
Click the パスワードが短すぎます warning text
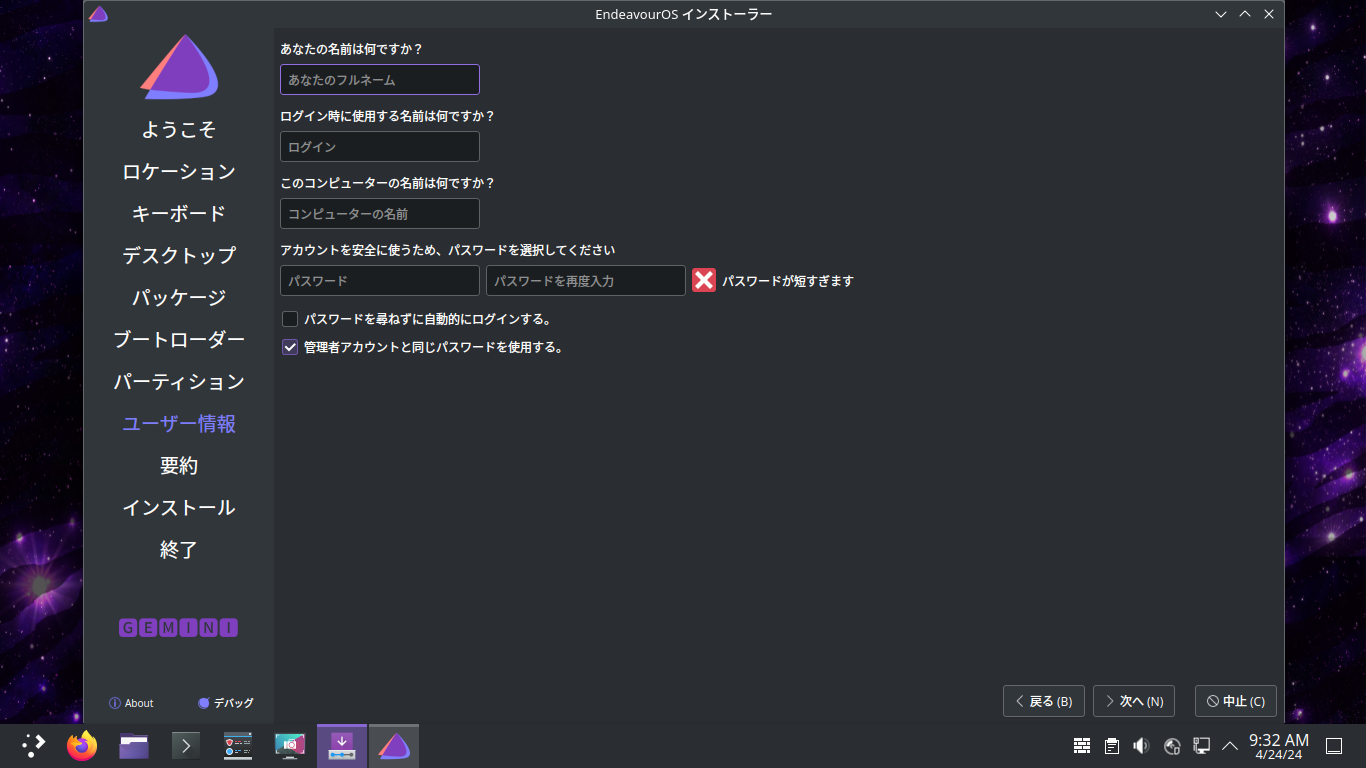pyautogui.click(x=788, y=281)
